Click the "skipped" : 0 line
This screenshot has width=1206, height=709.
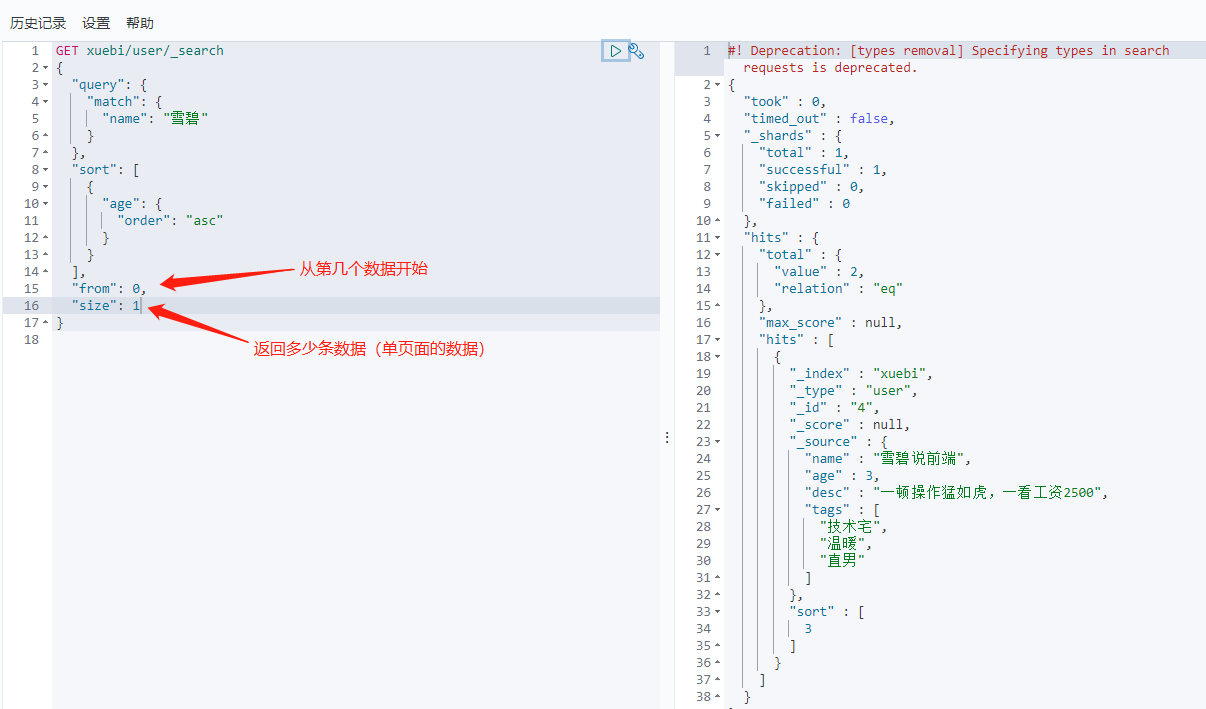[x=811, y=187]
